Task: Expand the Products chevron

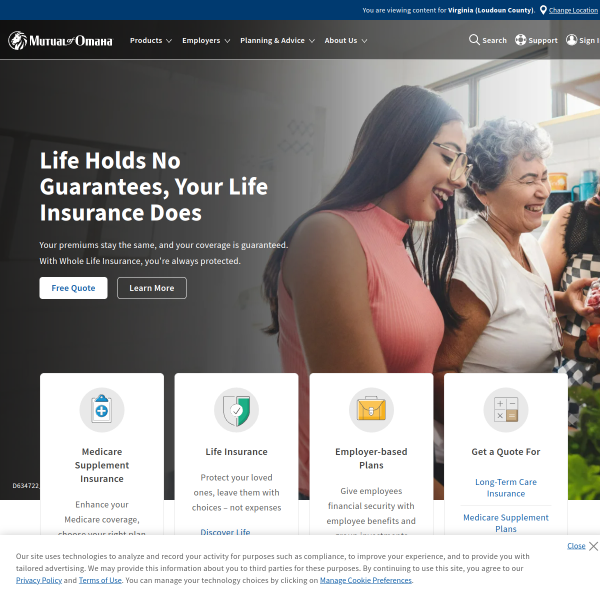Action: click(169, 41)
